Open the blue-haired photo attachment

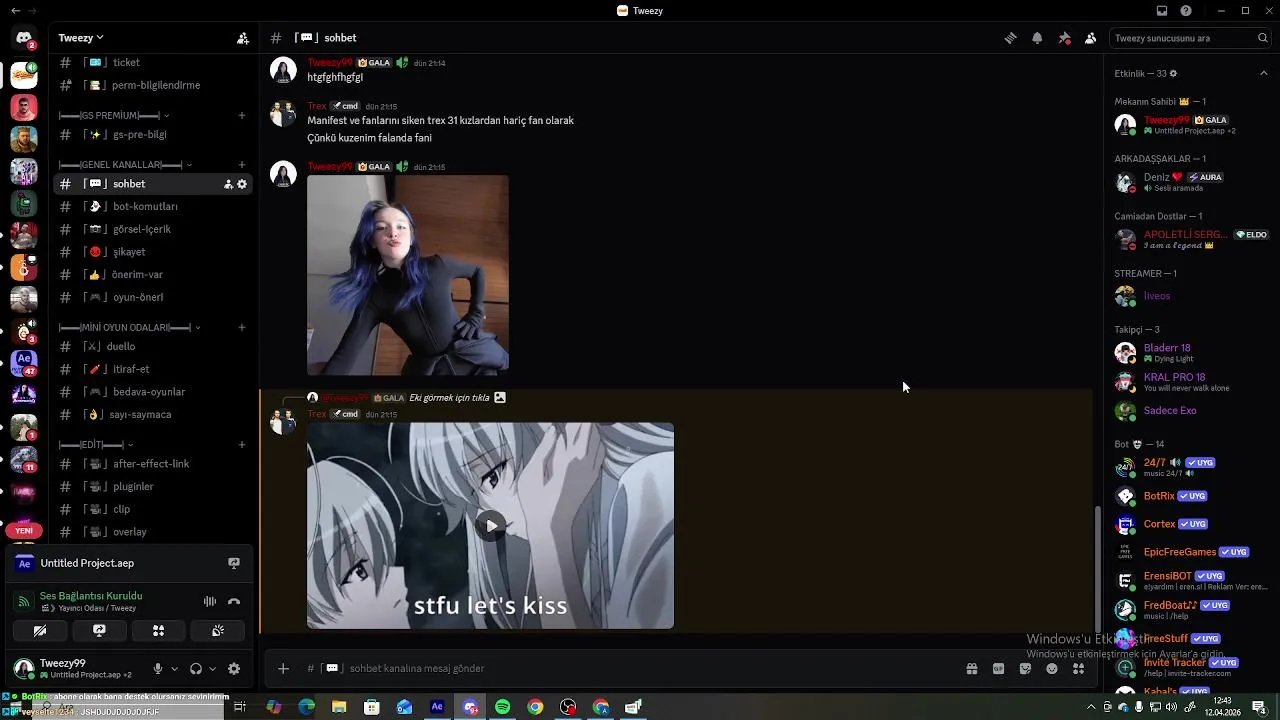pyautogui.click(x=408, y=275)
